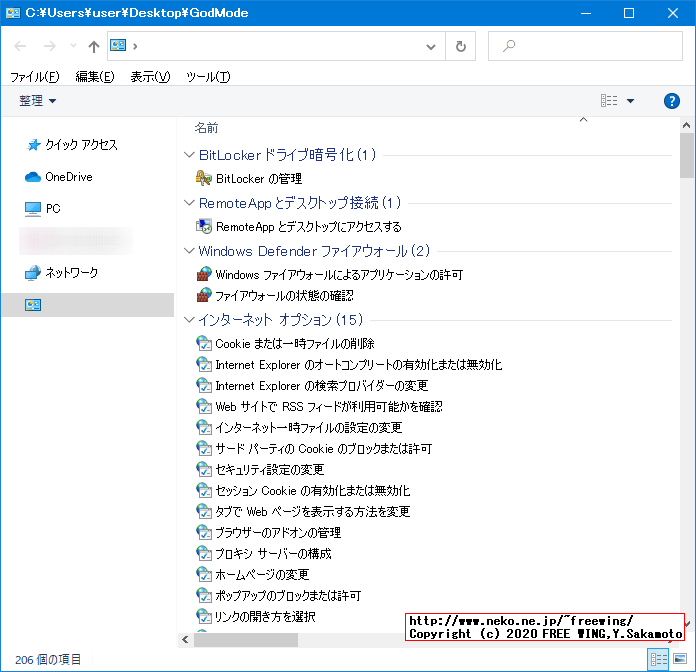Click icon for インターネット一時ファイルの設定の変更
The width and height of the screenshot is (696, 672).
[204, 427]
